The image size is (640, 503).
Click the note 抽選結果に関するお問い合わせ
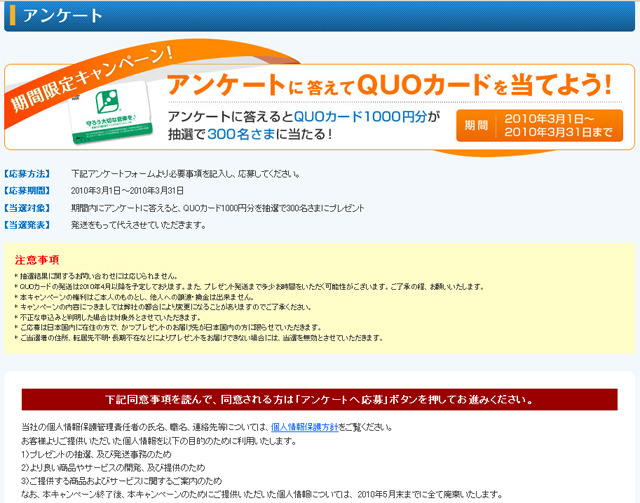tap(96, 276)
